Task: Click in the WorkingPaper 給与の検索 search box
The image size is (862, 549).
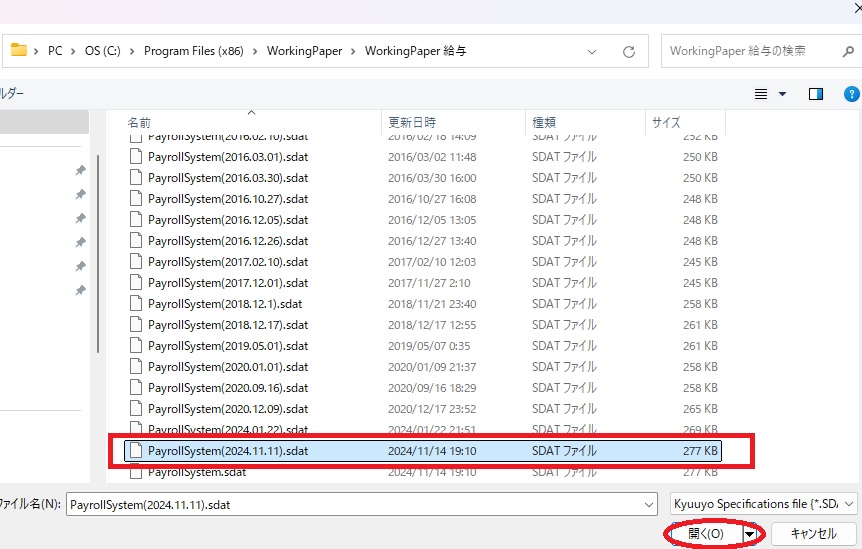Action: click(740, 51)
